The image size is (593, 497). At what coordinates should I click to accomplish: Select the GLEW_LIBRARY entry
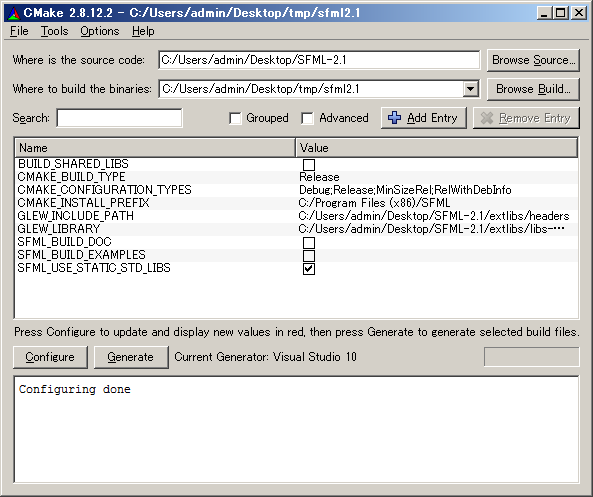59,229
